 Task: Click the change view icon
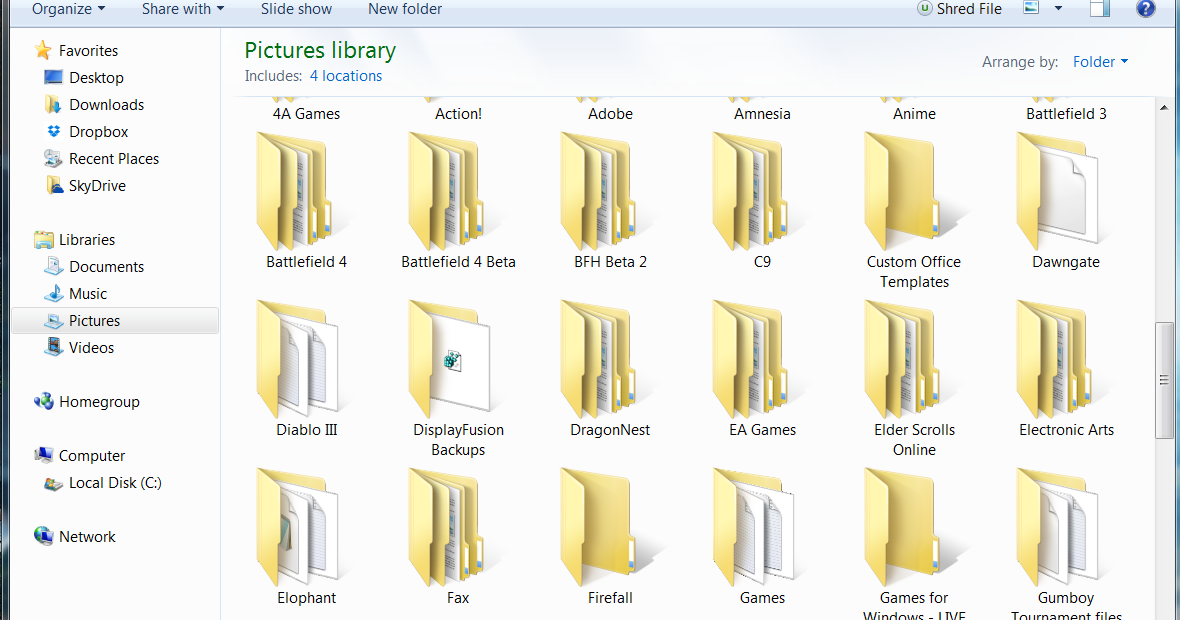pos(1031,8)
